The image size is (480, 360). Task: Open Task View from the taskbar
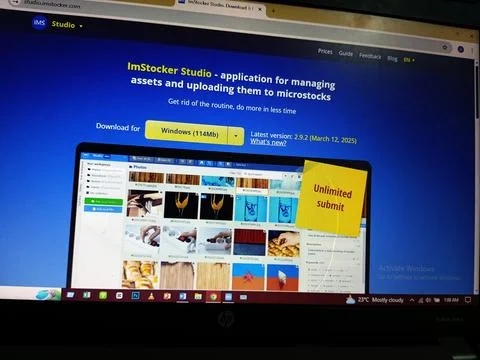pyautogui.click(x=70, y=295)
